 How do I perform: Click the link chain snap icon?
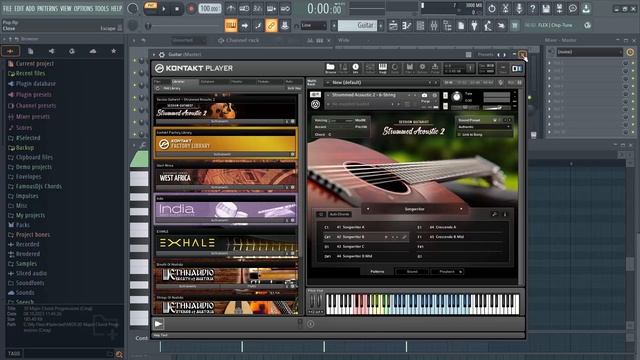(x=271, y=26)
